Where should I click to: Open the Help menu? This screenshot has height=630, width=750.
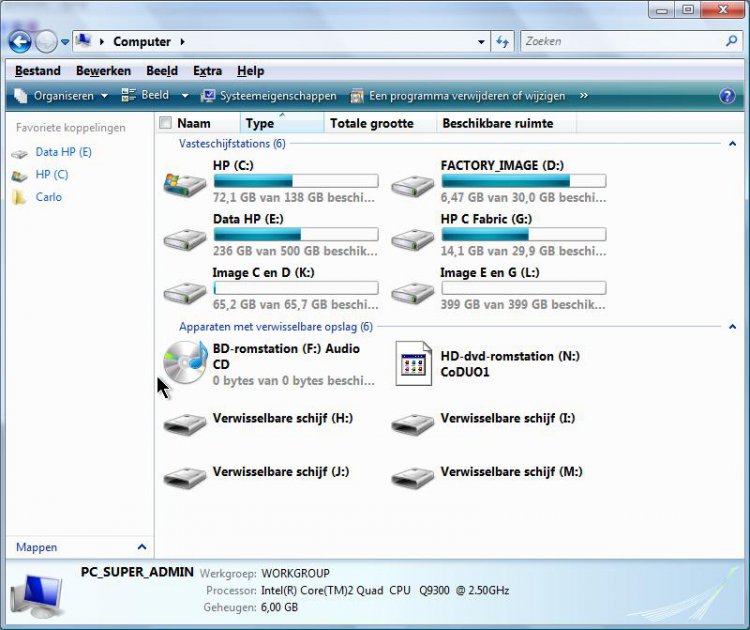pyautogui.click(x=251, y=71)
